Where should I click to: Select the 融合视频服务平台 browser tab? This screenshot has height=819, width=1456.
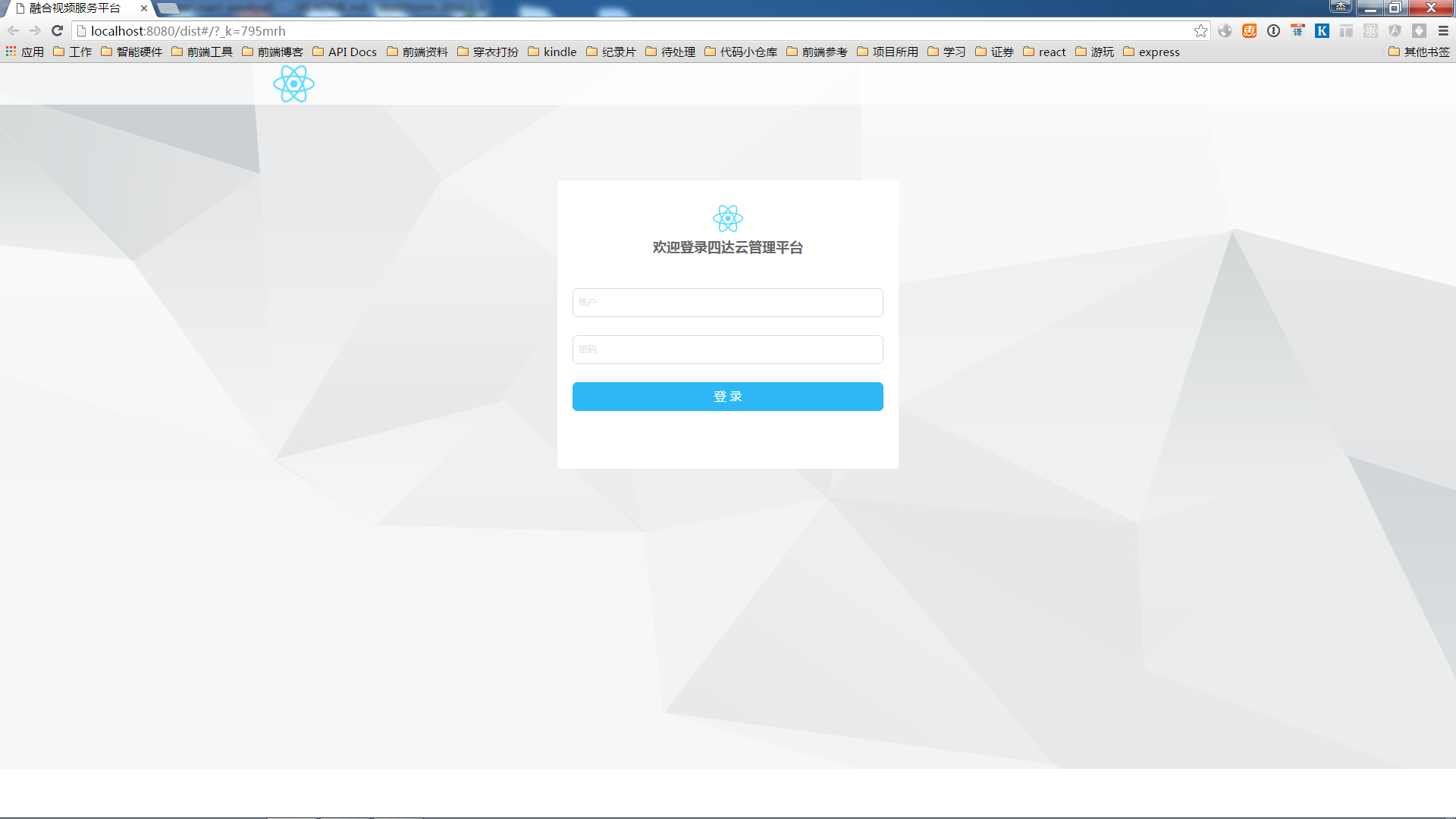[x=76, y=8]
